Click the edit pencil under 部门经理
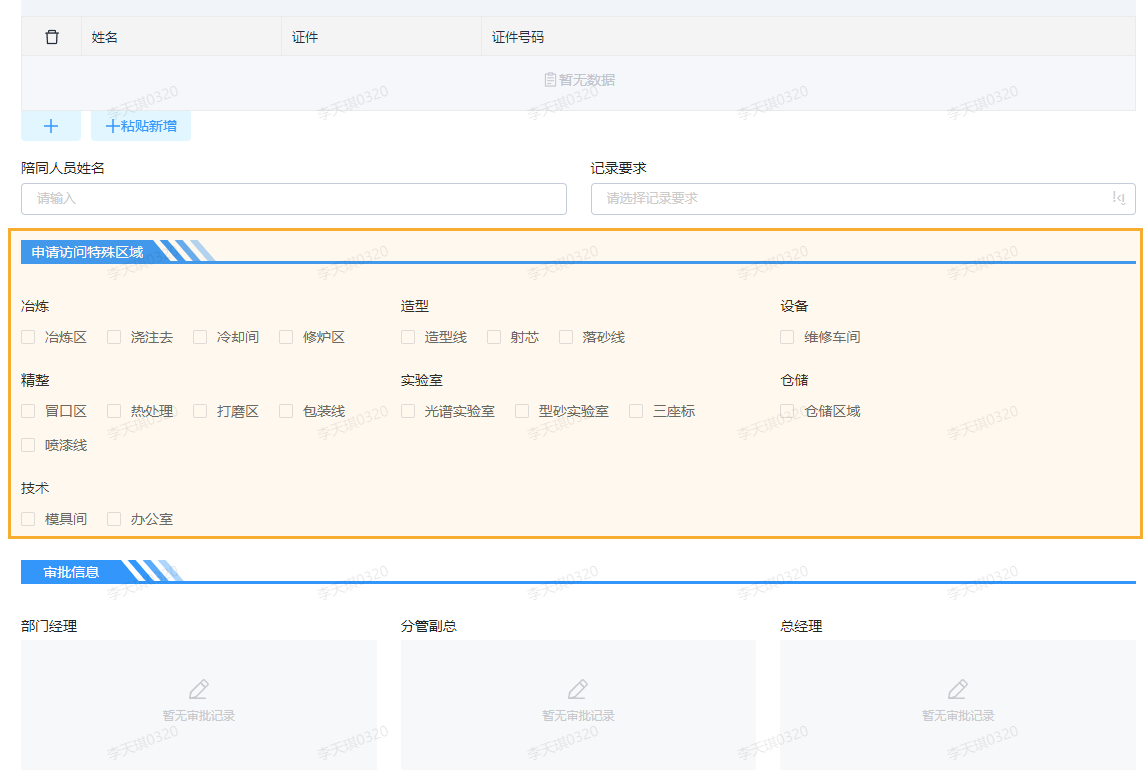Screen dimensions: 1148x779 (x=198, y=690)
